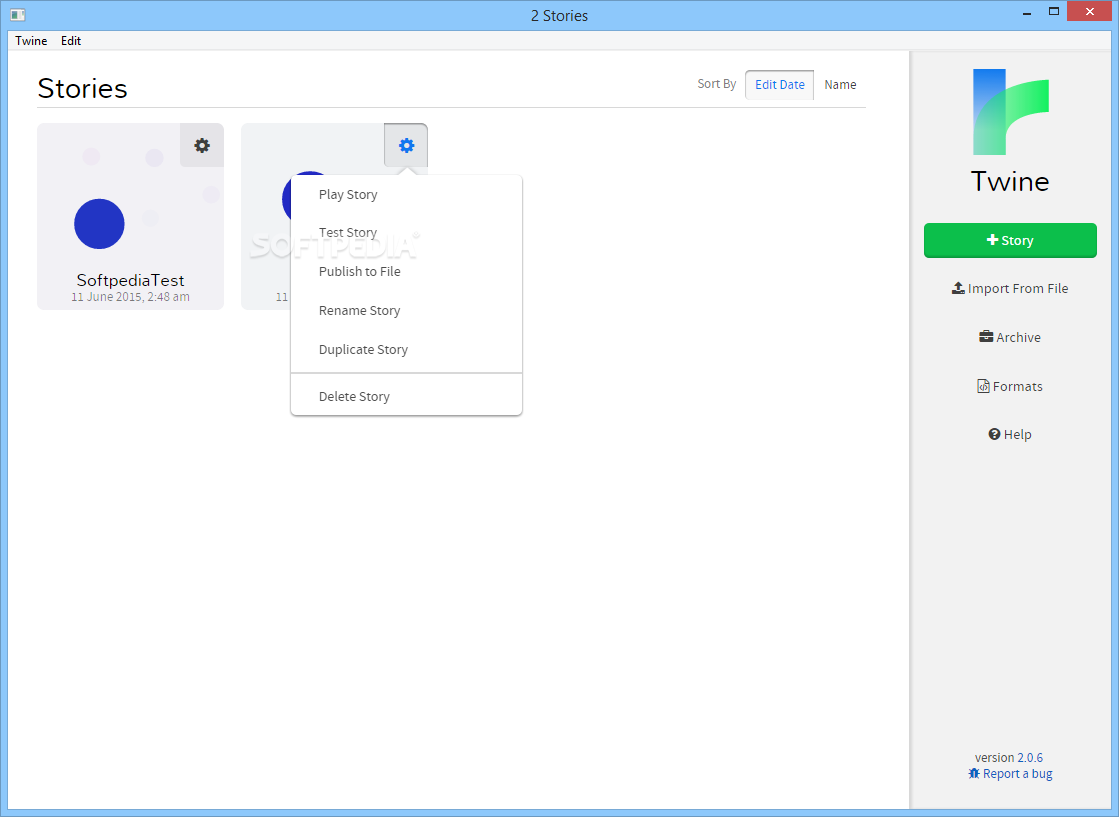Image resolution: width=1119 pixels, height=817 pixels.
Task: Click the 11 June 2015, 2:48 am date
Action: [131, 297]
